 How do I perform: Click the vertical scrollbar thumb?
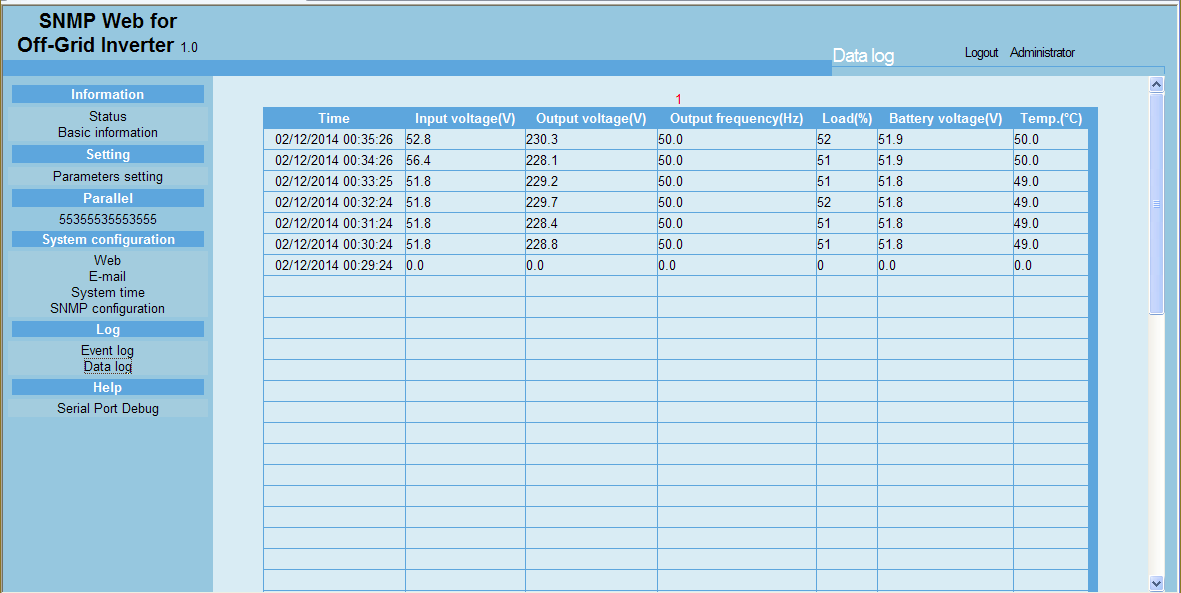1157,203
